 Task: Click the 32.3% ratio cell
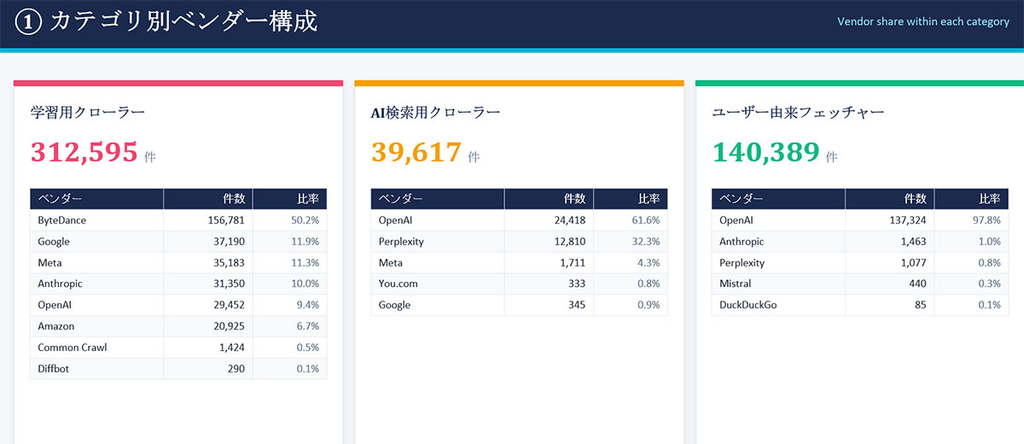631,242
